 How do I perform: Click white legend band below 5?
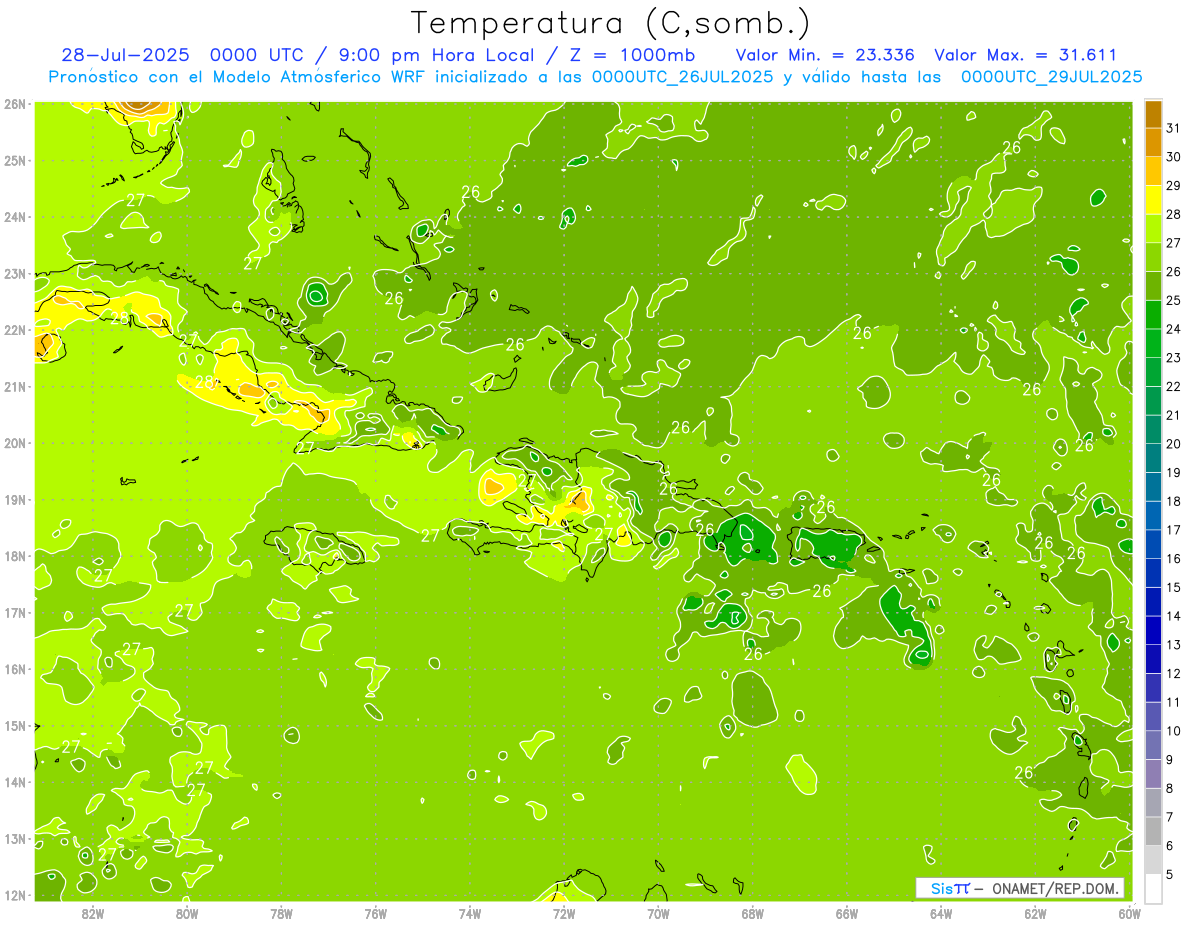[1153, 888]
